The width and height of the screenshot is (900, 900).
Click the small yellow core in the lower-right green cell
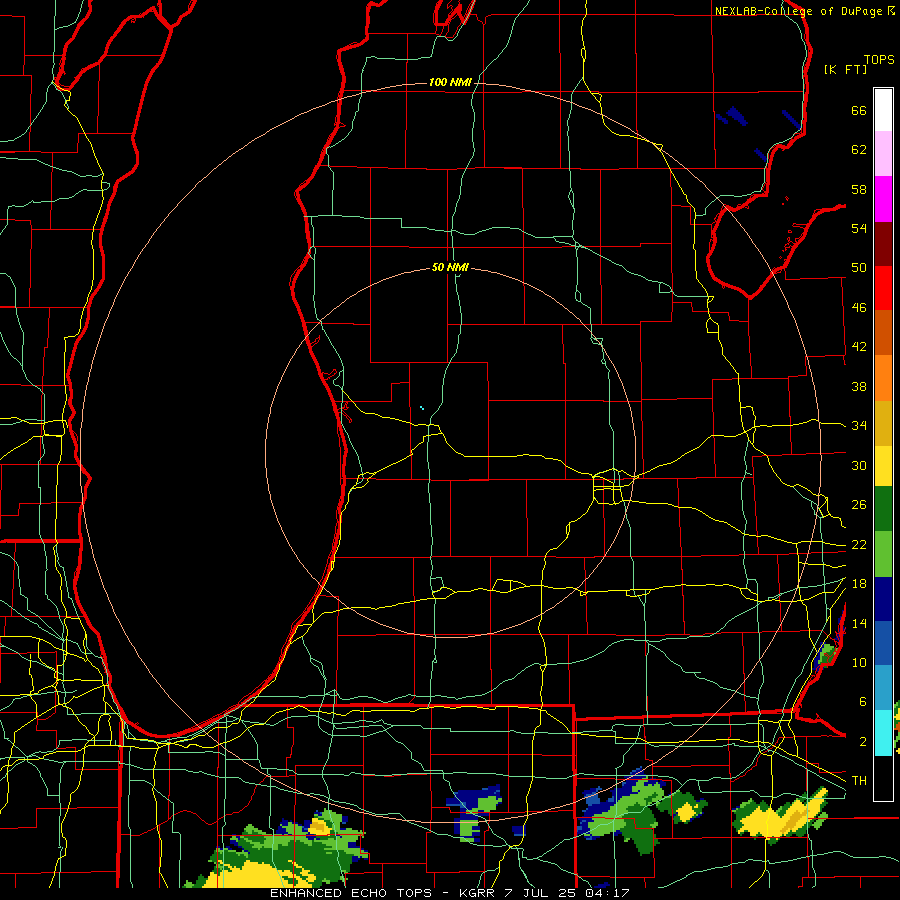(x=686, y=812)
